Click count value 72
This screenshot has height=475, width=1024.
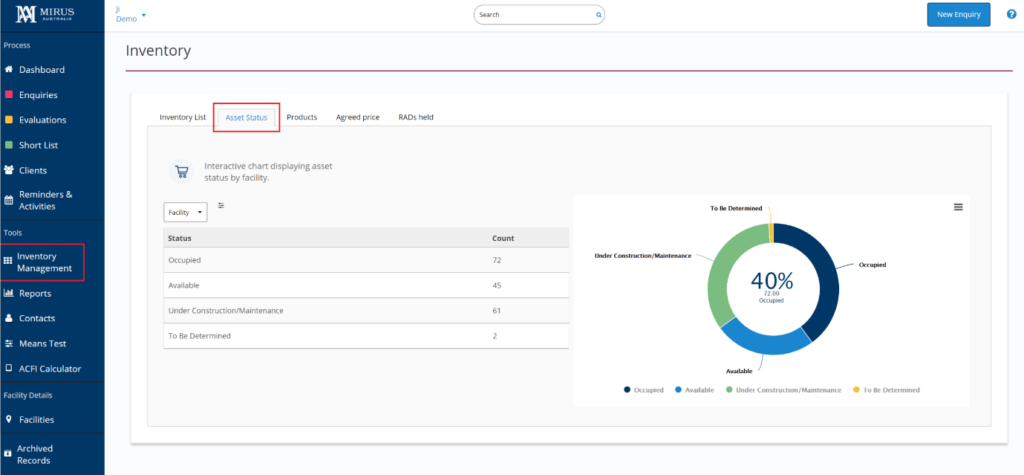pyautogui.click(x=496, y=260)
